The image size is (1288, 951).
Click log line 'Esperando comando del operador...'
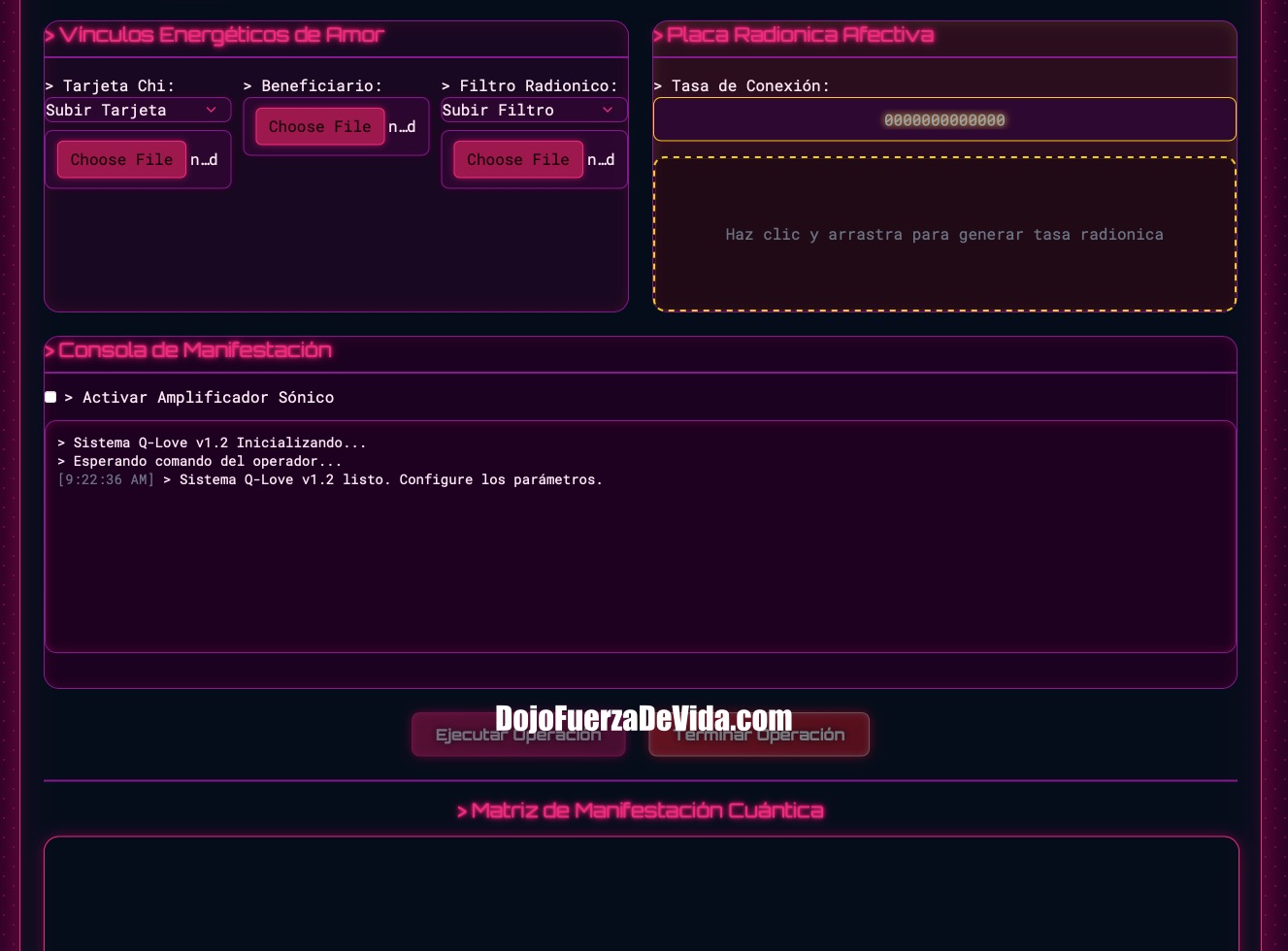pos(199,461)
